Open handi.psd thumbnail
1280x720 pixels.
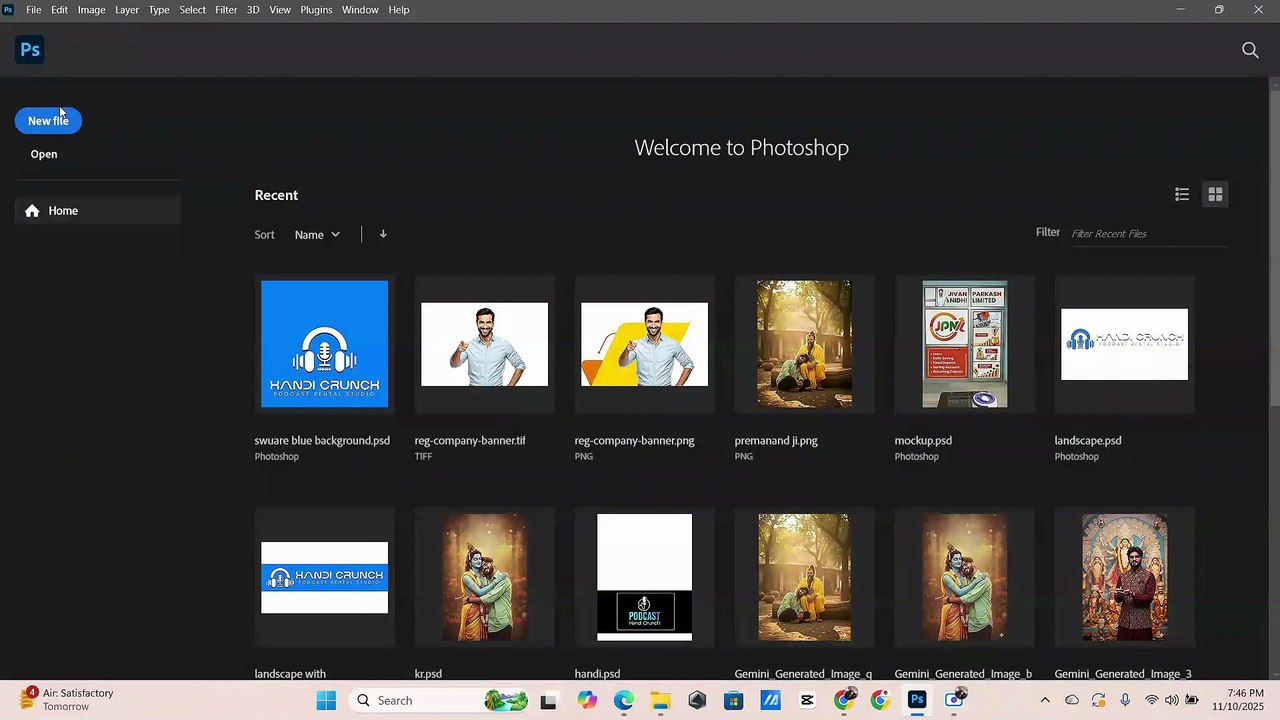point(645,577)
